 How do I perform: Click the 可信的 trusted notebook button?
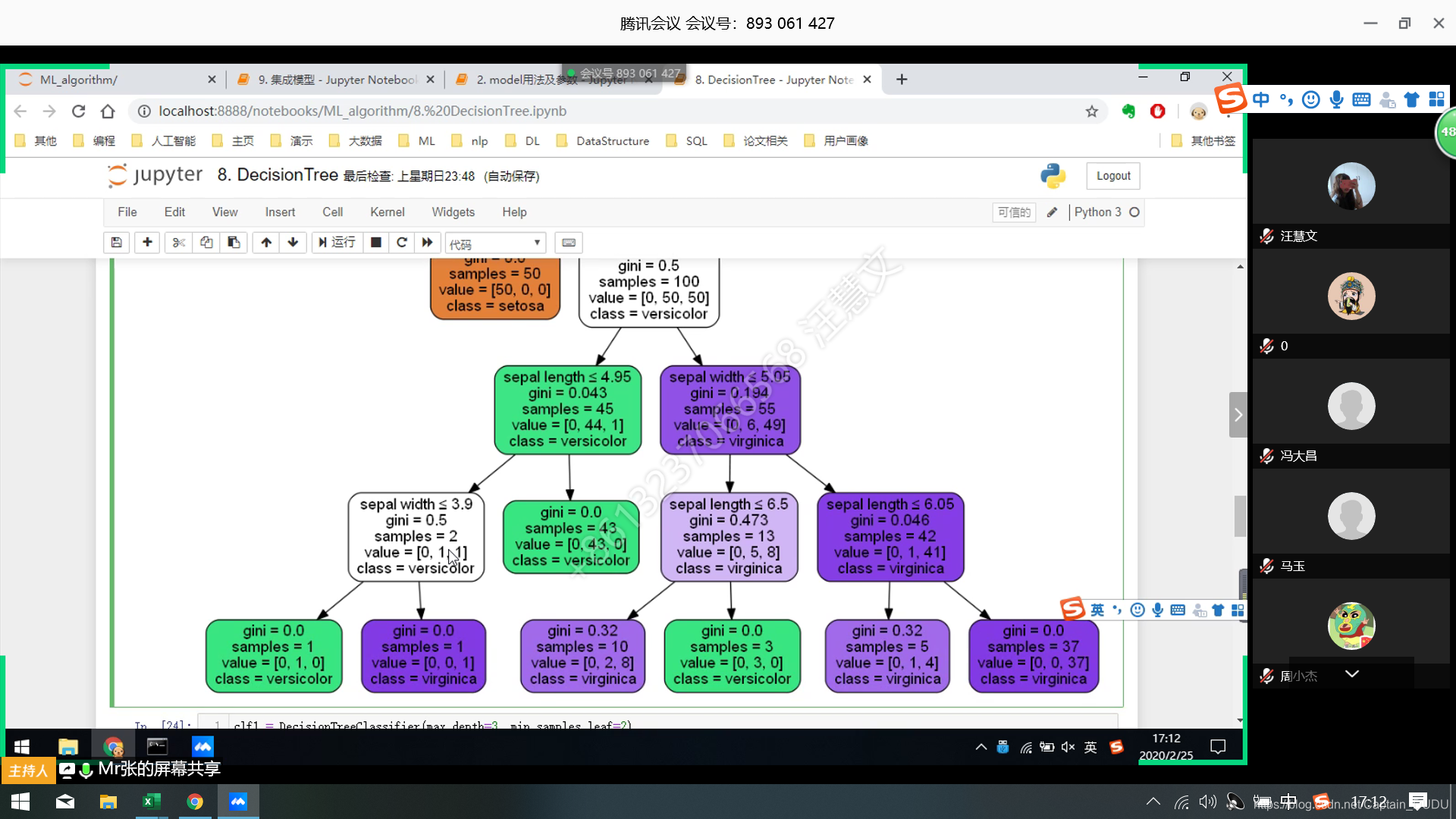pos(1014,212)
